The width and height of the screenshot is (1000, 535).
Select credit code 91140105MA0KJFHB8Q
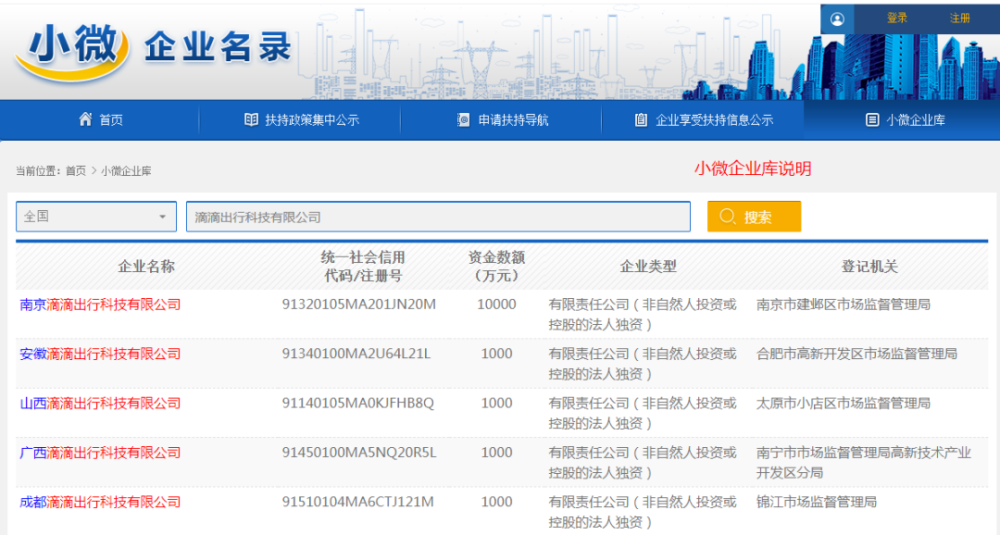[x=358, y=403]
